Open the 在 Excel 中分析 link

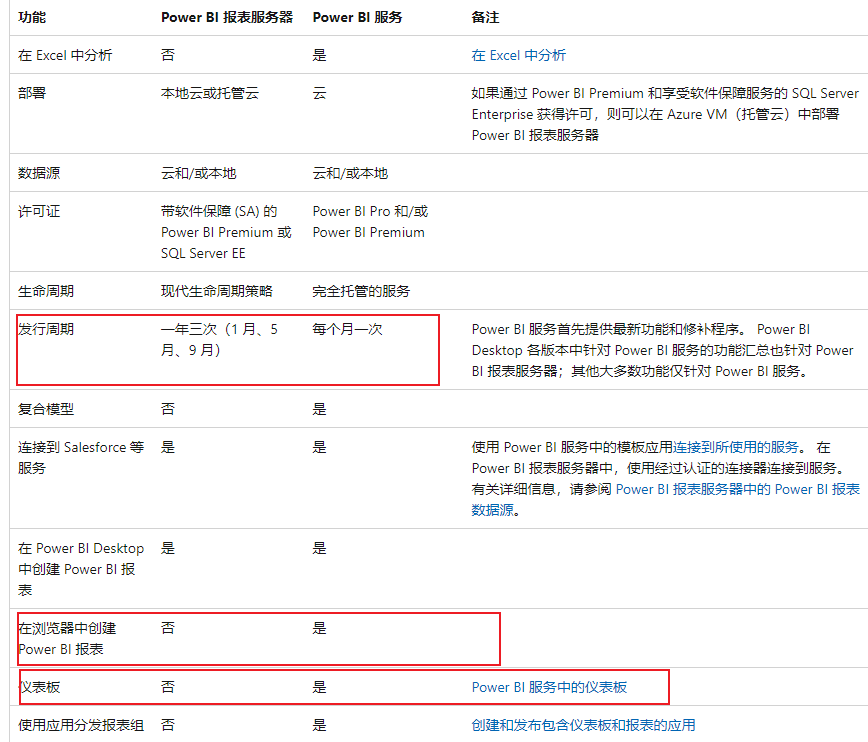click(x=518, y=55)
